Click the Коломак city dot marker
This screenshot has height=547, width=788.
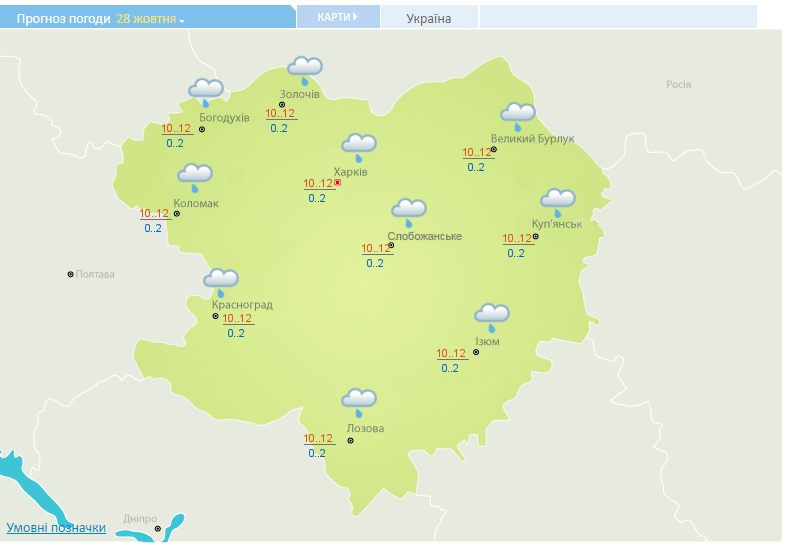[177, 214]
